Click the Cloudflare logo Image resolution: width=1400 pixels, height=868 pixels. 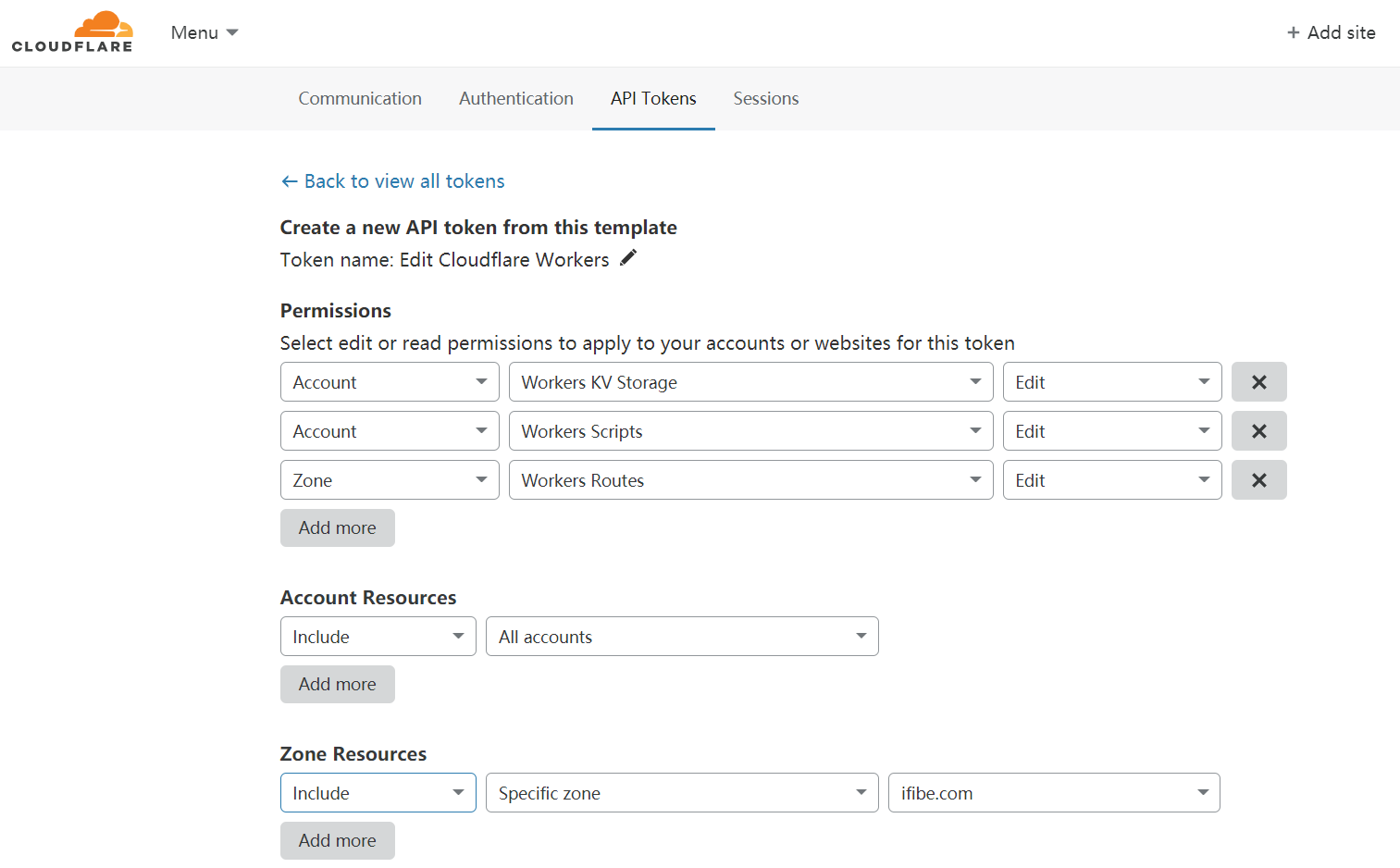(x=72, y=32)
